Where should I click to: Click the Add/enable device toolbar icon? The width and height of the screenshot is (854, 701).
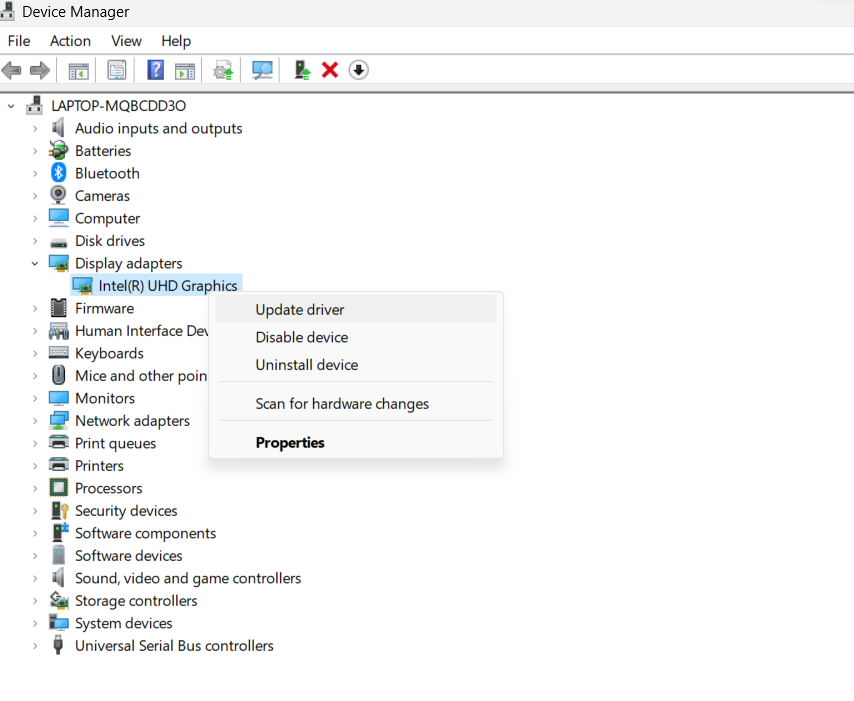click(x=302, y=70)
